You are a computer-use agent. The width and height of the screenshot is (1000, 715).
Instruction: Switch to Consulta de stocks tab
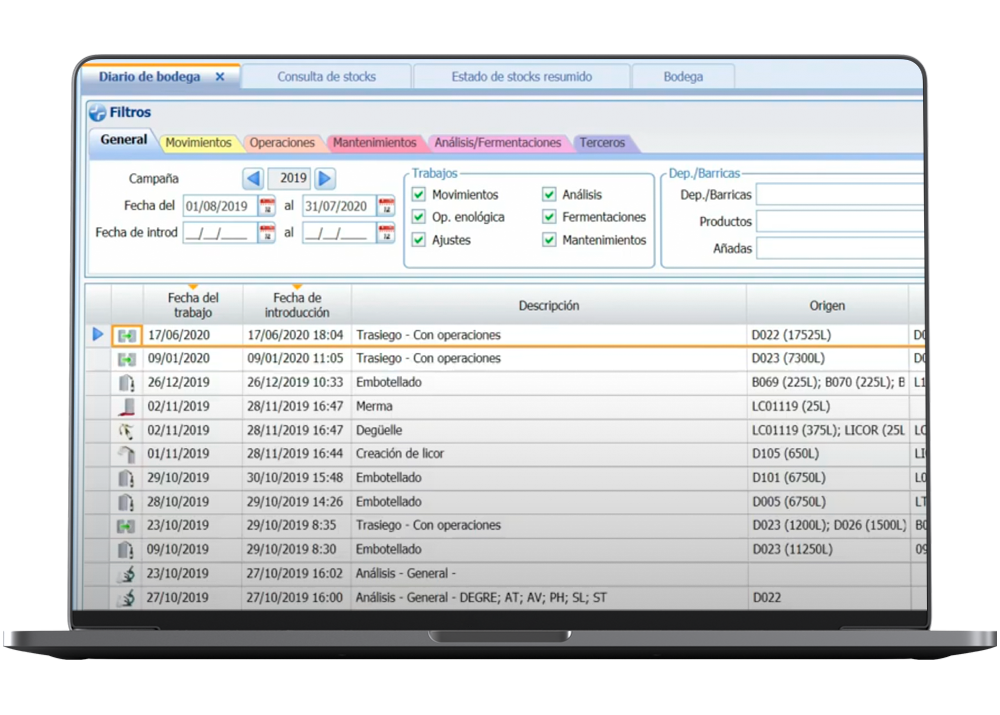pyautogui.click(x=327, y=77)
